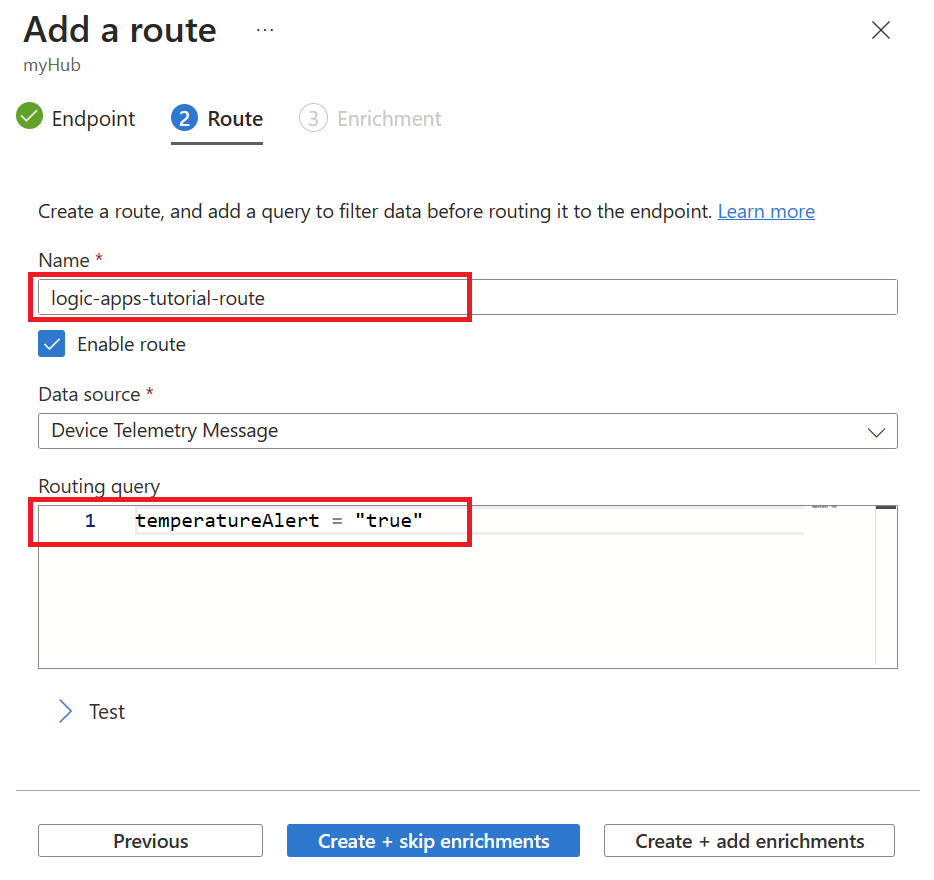Image resolution: width=934 pixels, height=880 pixels.
Task: Click the Data source dropdown chevron
Action: click(878, 431)
